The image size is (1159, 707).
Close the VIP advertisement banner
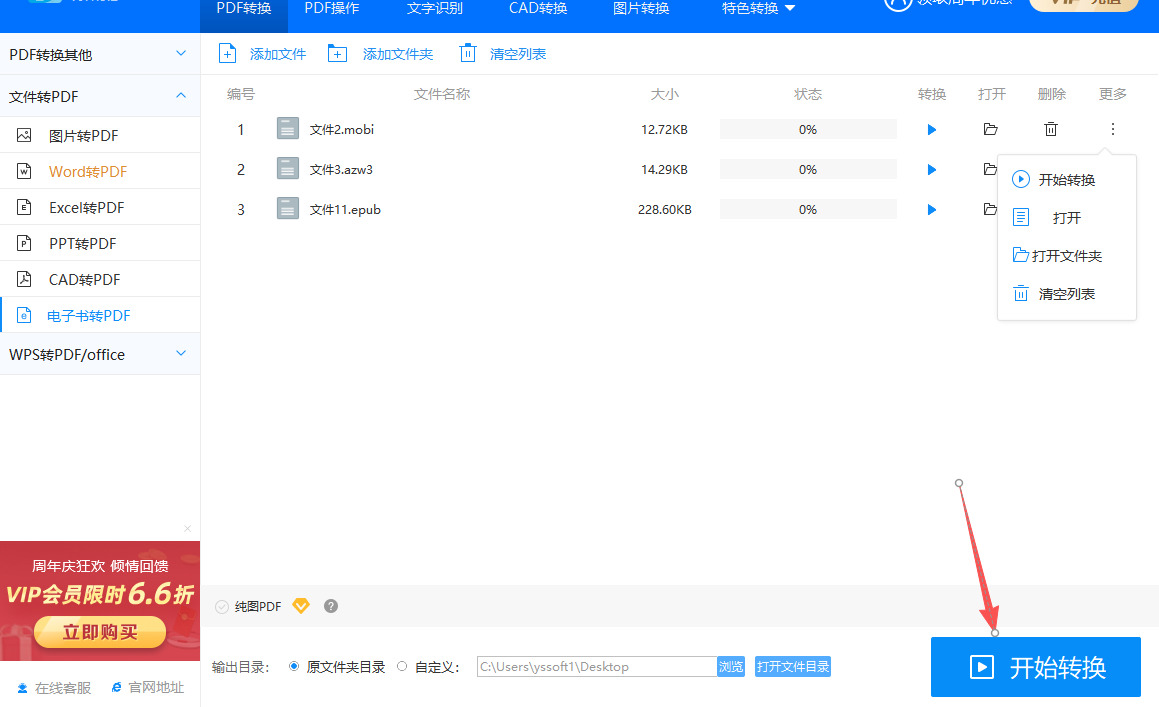[x=187, y=529]
